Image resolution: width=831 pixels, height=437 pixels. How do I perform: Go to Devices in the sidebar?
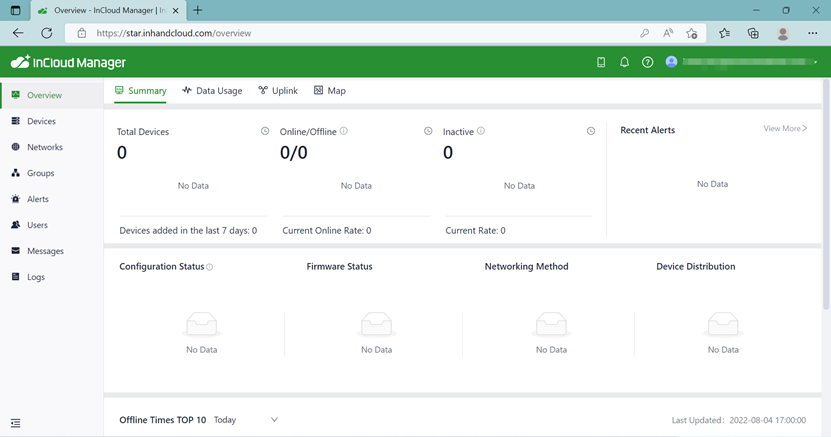click(x=41, y=121)
